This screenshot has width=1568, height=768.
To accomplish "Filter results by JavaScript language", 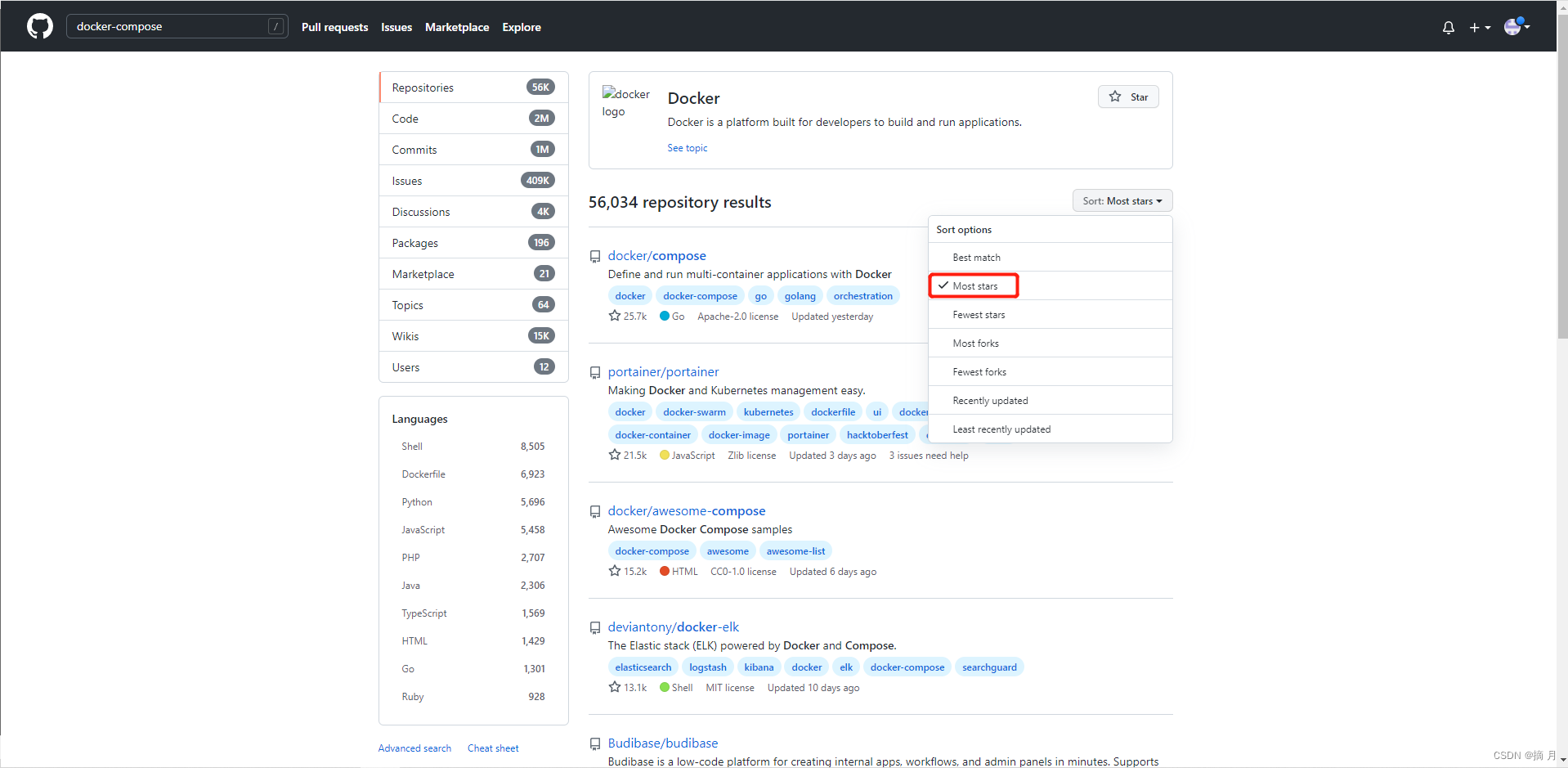I will click(x=473, y=530).
